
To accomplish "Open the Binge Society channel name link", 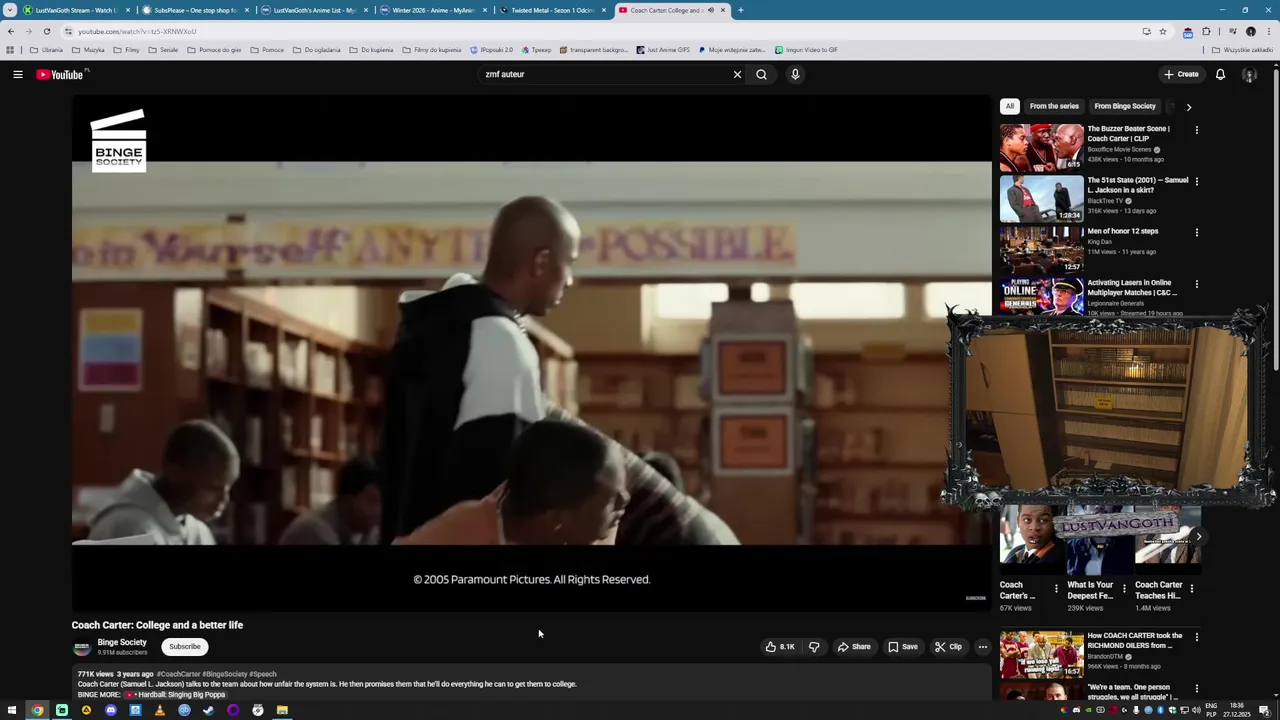I will tap(122, 642).
